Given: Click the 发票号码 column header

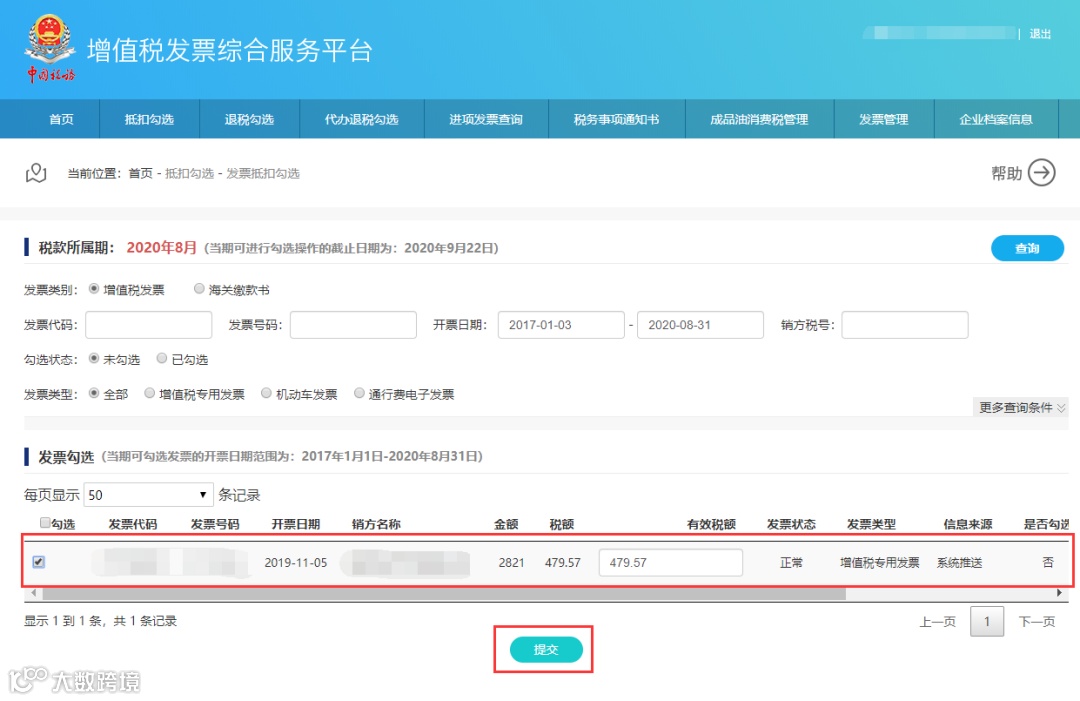Looking at the screenshot, I should coord(215,524).
